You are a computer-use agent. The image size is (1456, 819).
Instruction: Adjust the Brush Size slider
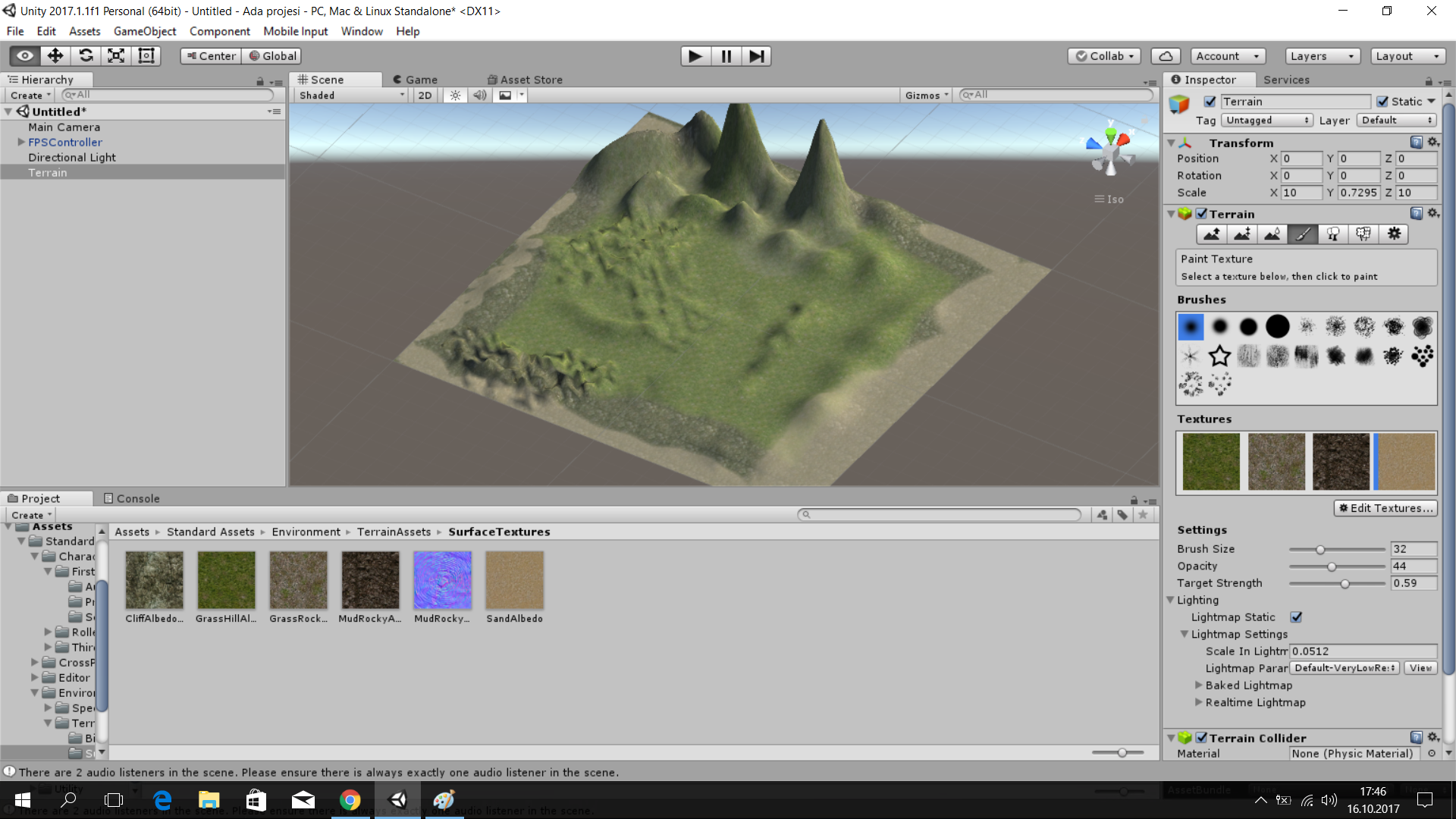pyautogui.click(x=1320, y=549)
